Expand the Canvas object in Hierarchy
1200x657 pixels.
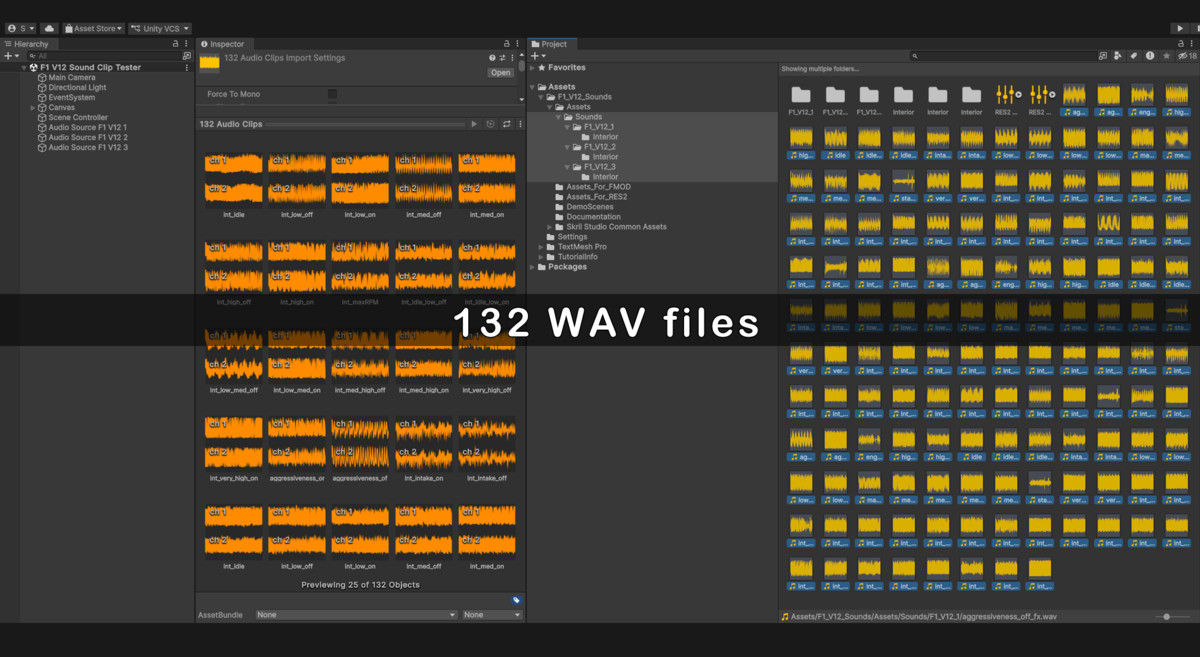point(33,108)
